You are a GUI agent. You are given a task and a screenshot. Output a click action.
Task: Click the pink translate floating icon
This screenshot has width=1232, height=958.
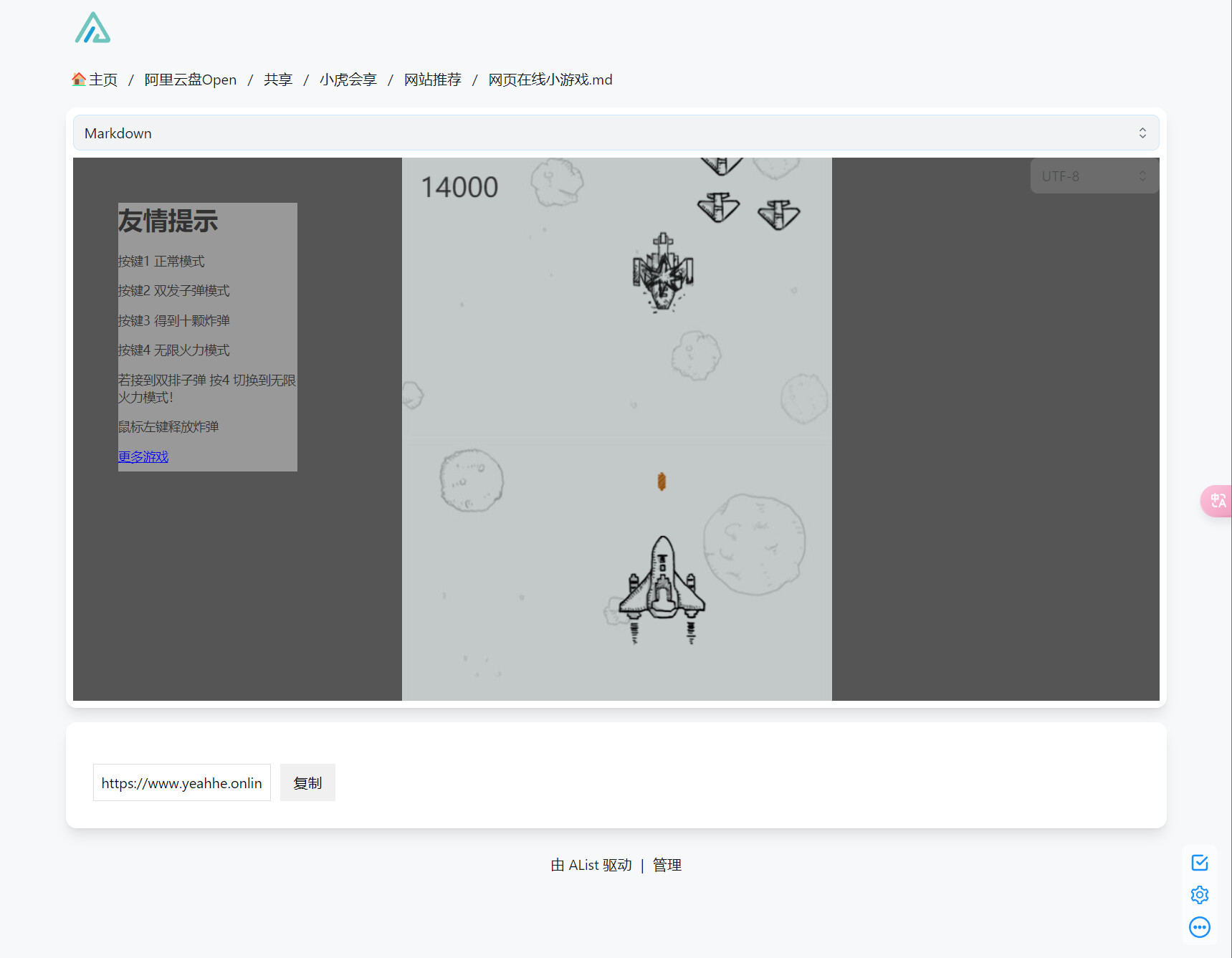(1217, 501)
